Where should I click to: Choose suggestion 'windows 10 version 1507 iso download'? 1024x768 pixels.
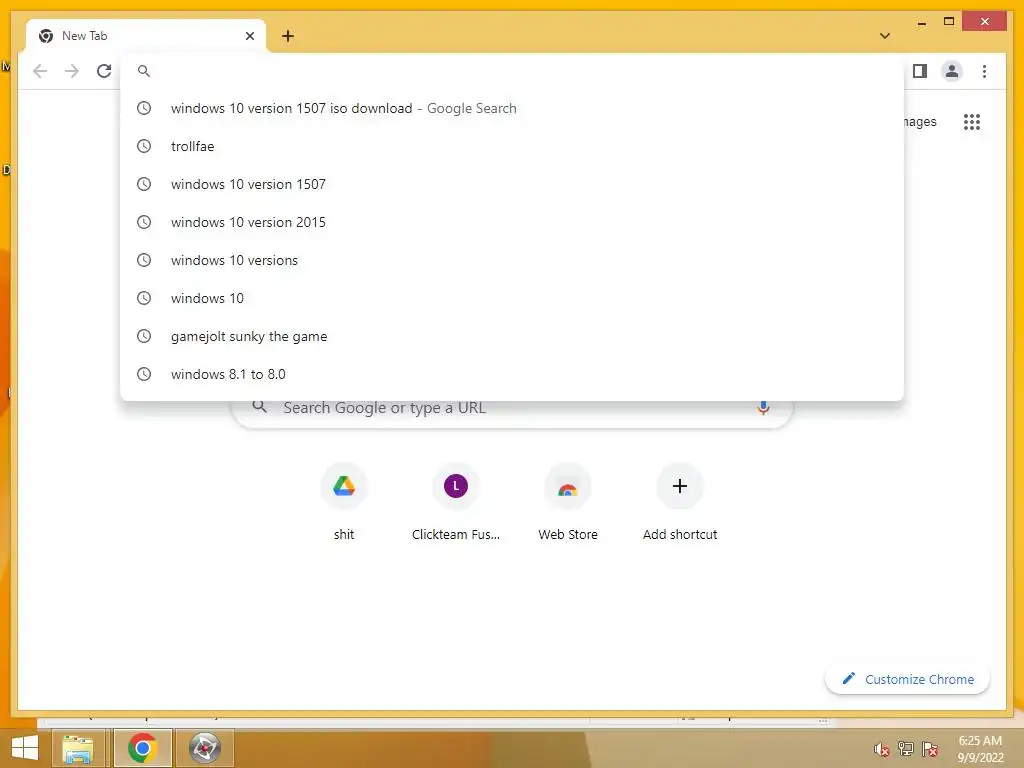[512, 108]
